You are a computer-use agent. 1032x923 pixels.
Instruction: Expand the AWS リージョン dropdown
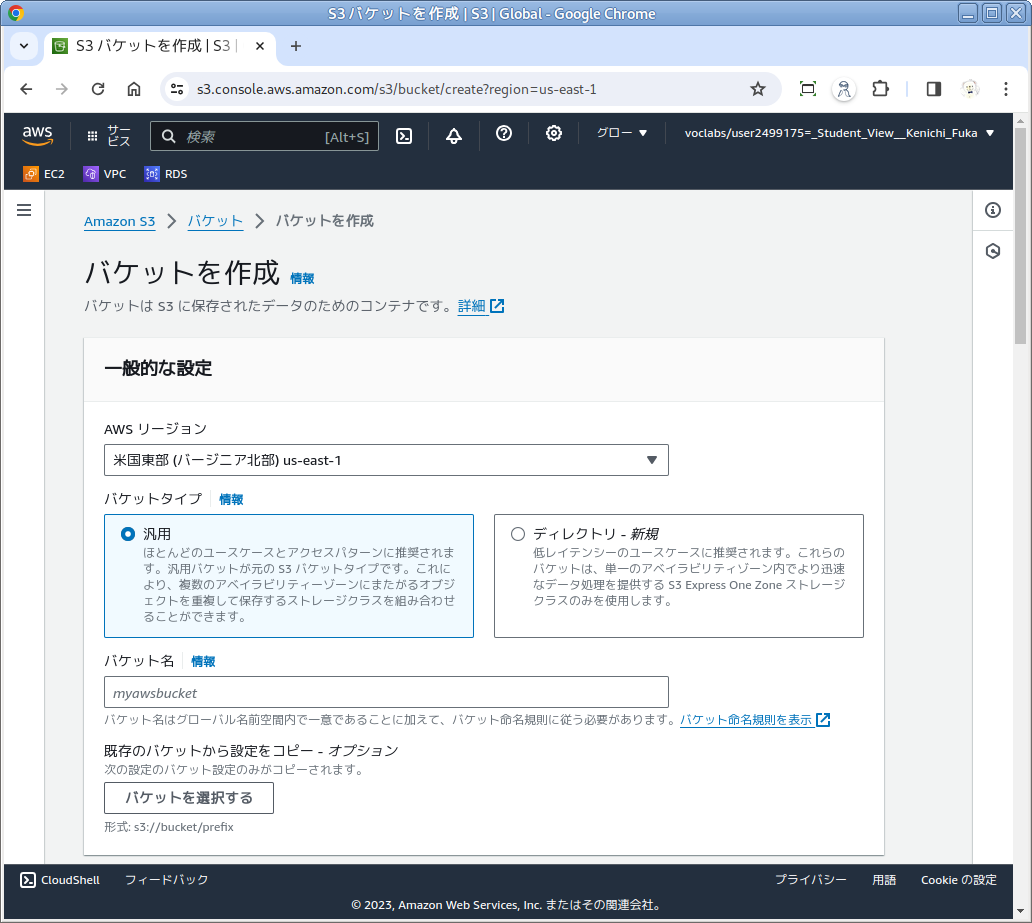click(x=386, y=460)
